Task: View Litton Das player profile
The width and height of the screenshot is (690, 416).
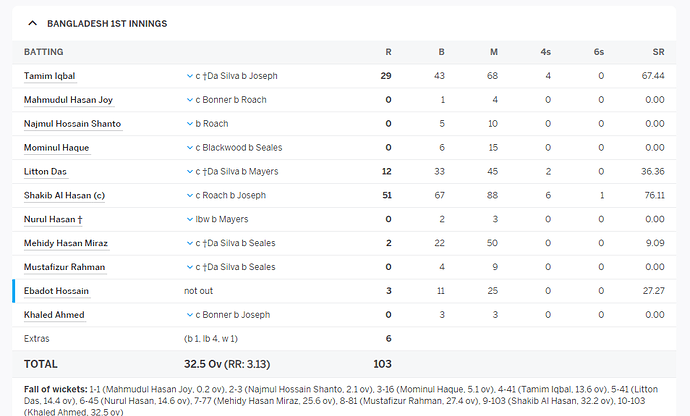Action: point(46,172)
